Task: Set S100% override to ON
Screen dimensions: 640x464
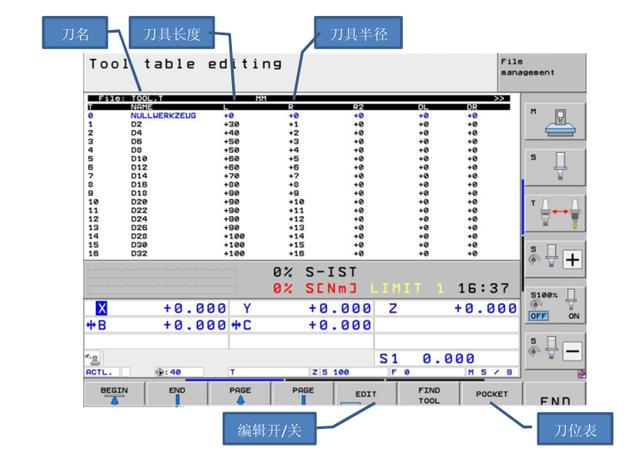Action: (573, 316)
